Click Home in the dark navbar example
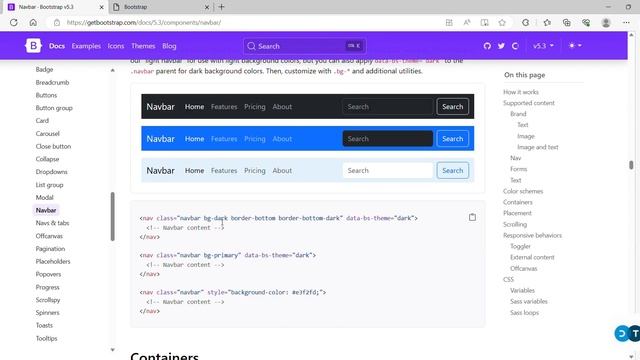 tap(194, 107)
